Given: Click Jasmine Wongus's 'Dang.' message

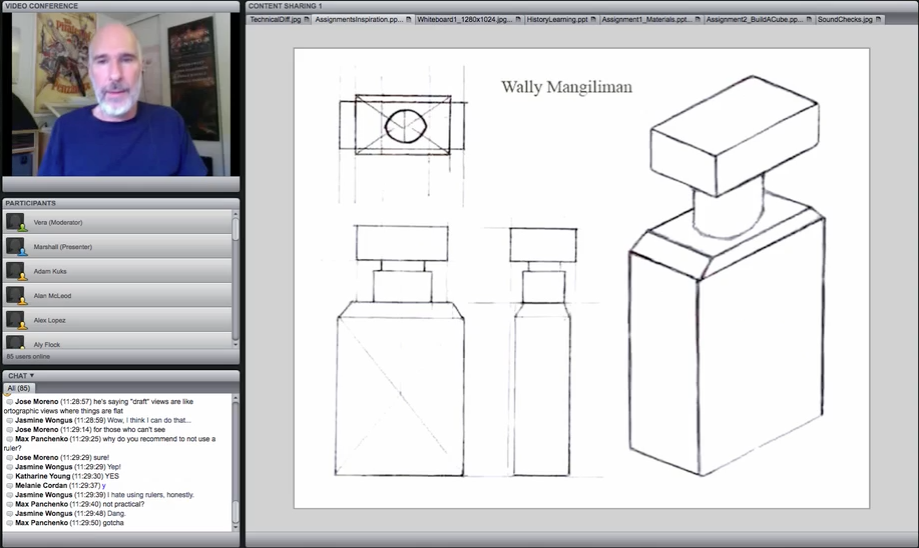Looking at the screenshot, I should (66, 513).
